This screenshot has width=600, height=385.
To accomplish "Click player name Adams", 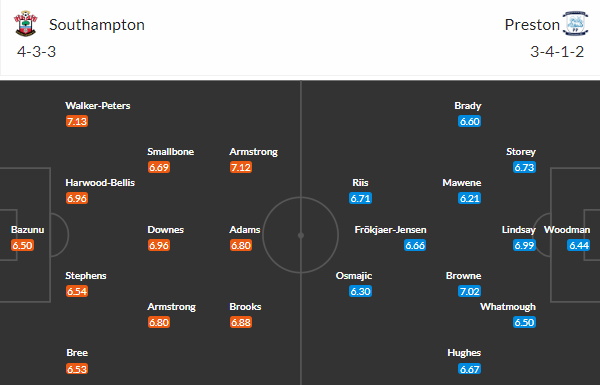I will (245, 230).
